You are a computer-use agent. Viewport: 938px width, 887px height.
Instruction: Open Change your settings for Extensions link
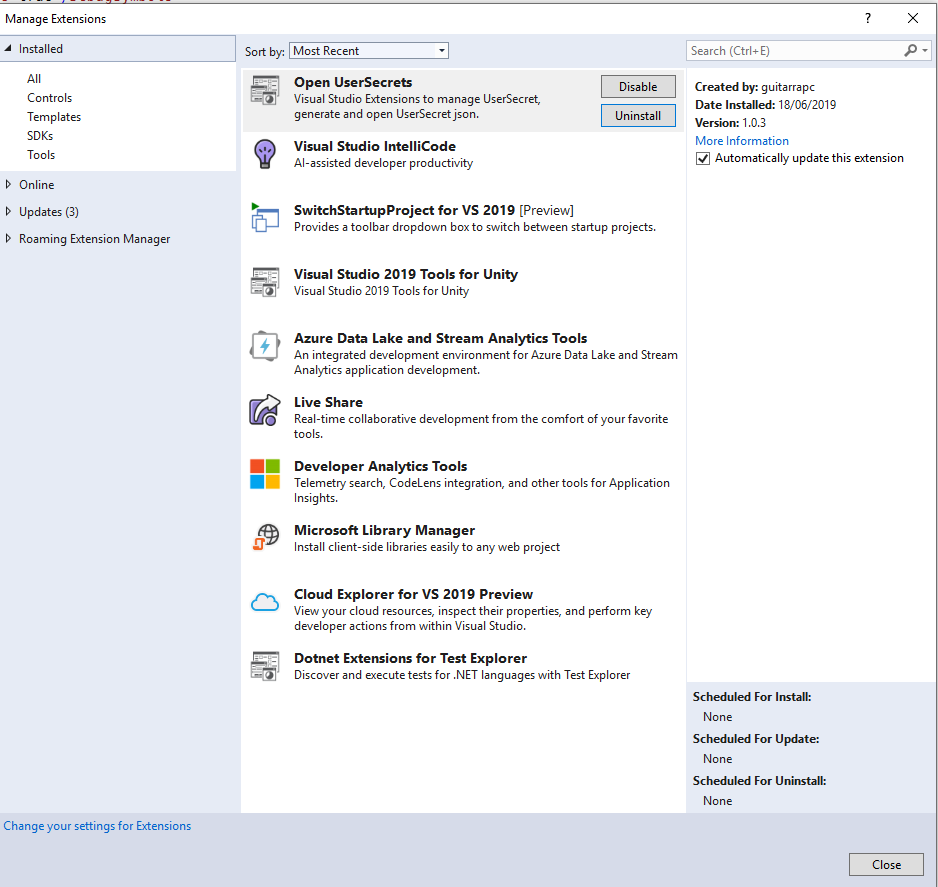coord(97,825)
